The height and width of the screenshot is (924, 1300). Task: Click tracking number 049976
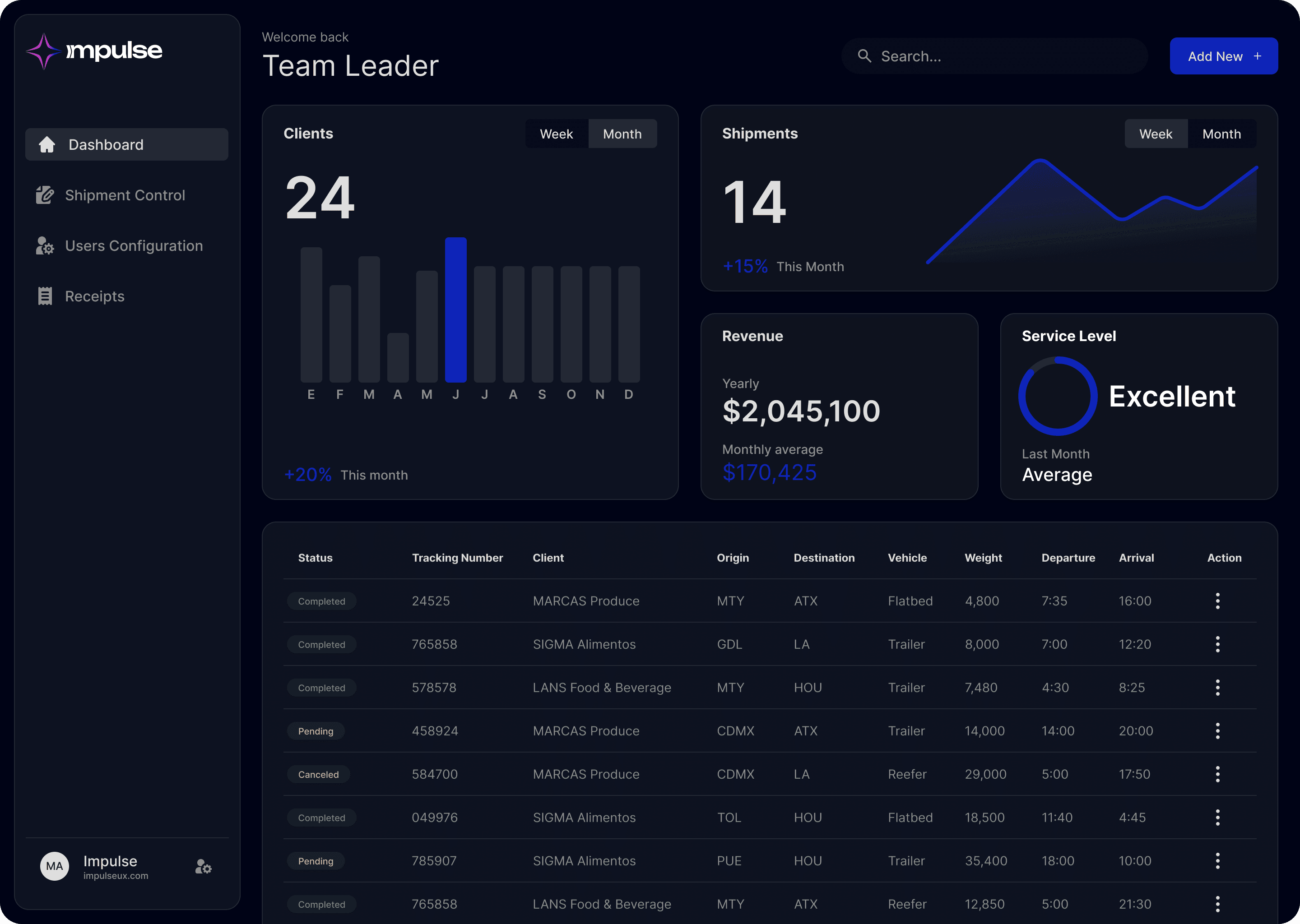(x=434, y=818)
